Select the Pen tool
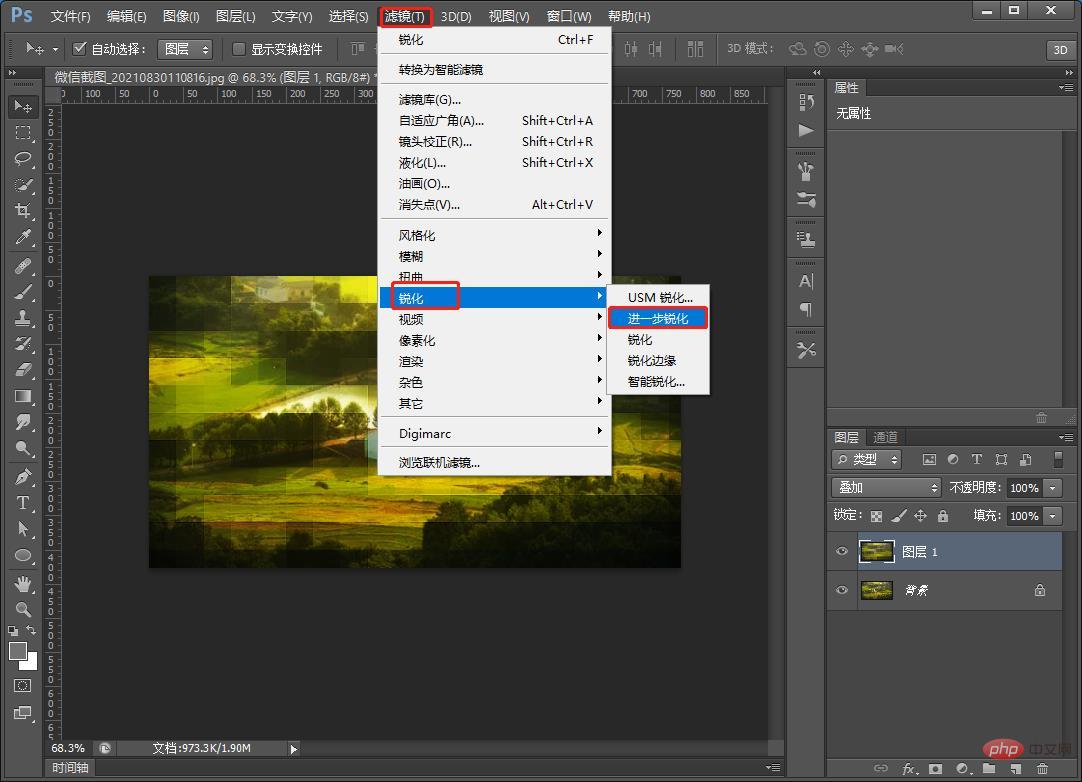This screenshot has width=1082, height=782. pyautogui.click(x=23, y=476)
